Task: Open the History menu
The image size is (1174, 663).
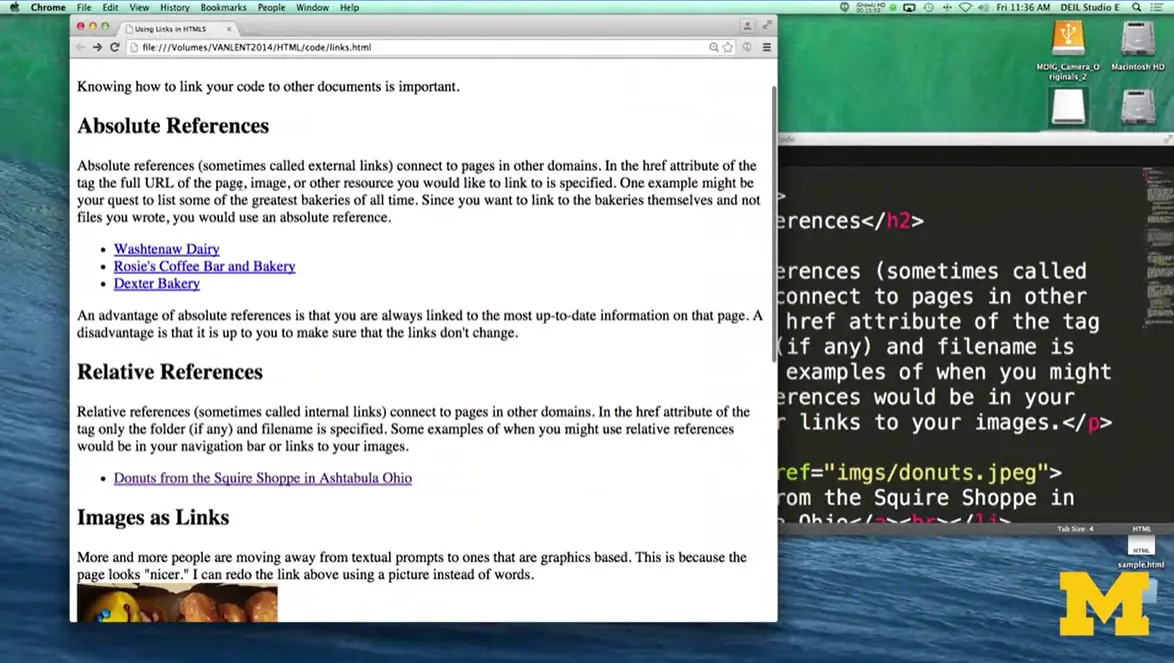Action: coord(174,7)
